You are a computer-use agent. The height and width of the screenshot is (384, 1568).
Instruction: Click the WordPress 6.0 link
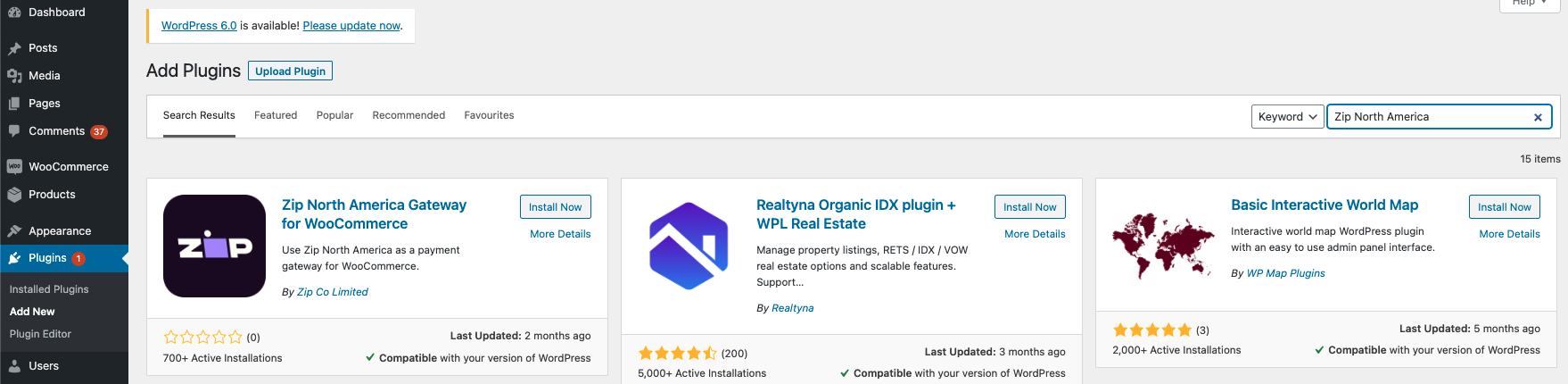click(199, 26)
